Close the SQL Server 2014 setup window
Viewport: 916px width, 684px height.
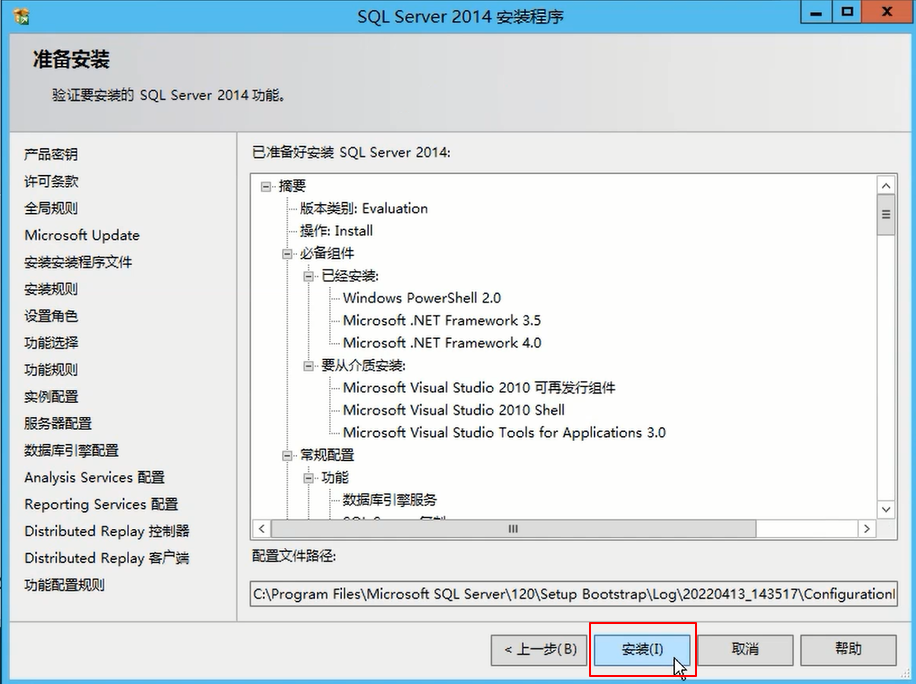(x=887, y=12)
